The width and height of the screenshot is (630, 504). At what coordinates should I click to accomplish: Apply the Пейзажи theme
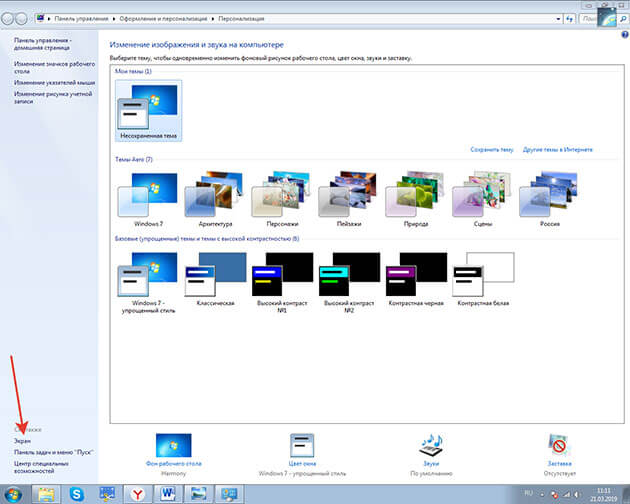coord(349,200)
